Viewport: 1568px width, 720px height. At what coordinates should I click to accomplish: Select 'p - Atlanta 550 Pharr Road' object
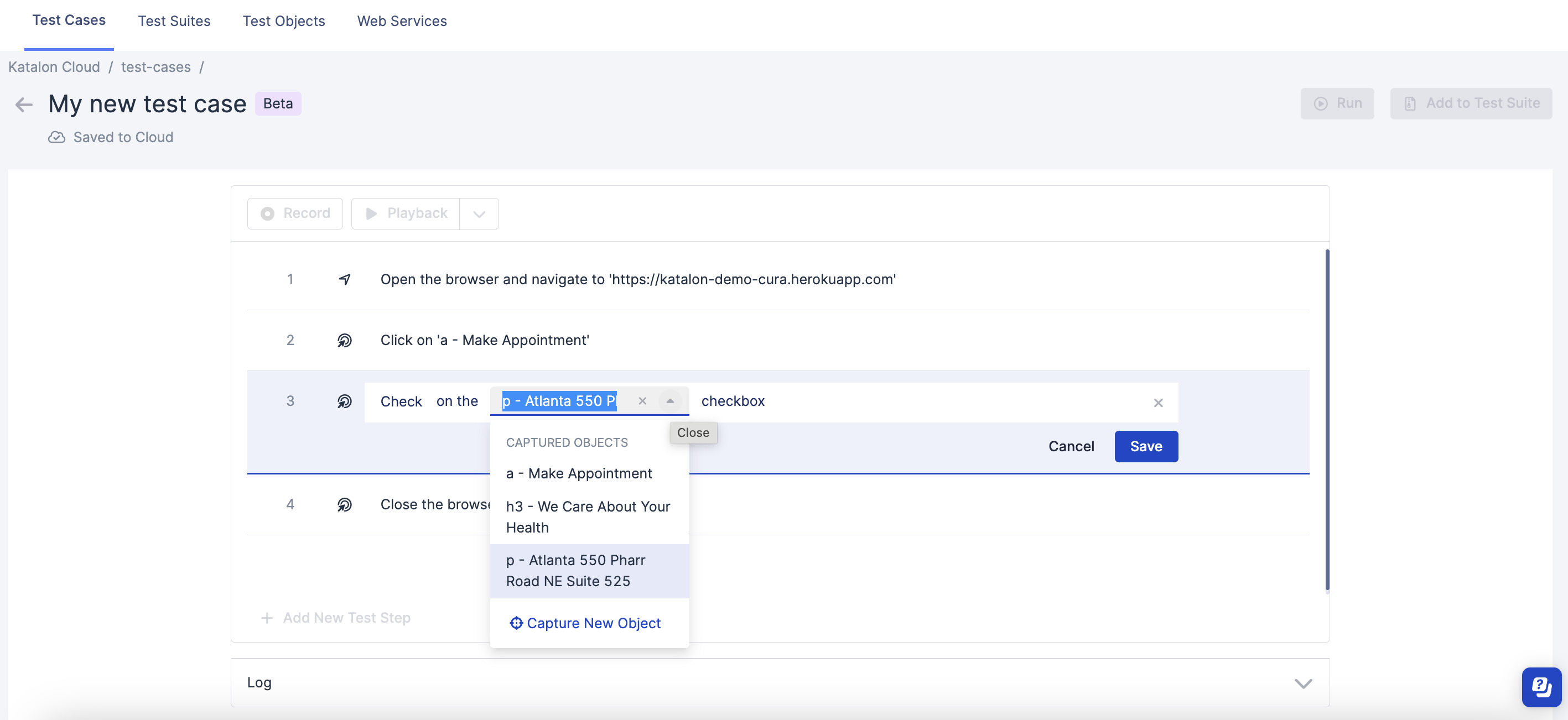coord(589,571)
